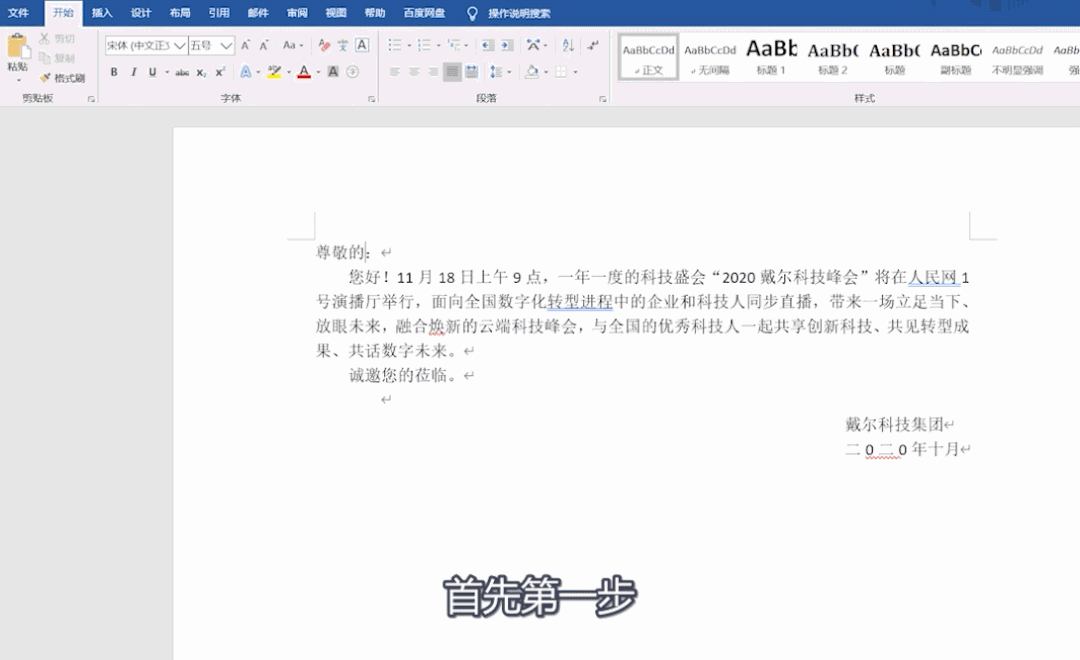Open the font name dropdown 宋体

click(x=146, y=45)
